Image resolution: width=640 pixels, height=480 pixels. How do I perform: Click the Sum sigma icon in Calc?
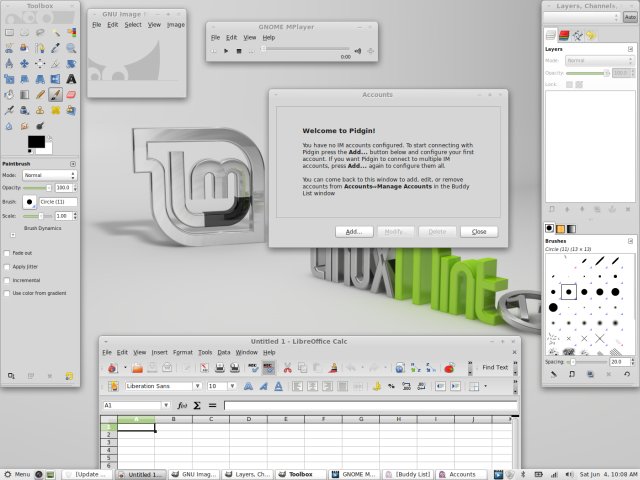coord(197,405)
